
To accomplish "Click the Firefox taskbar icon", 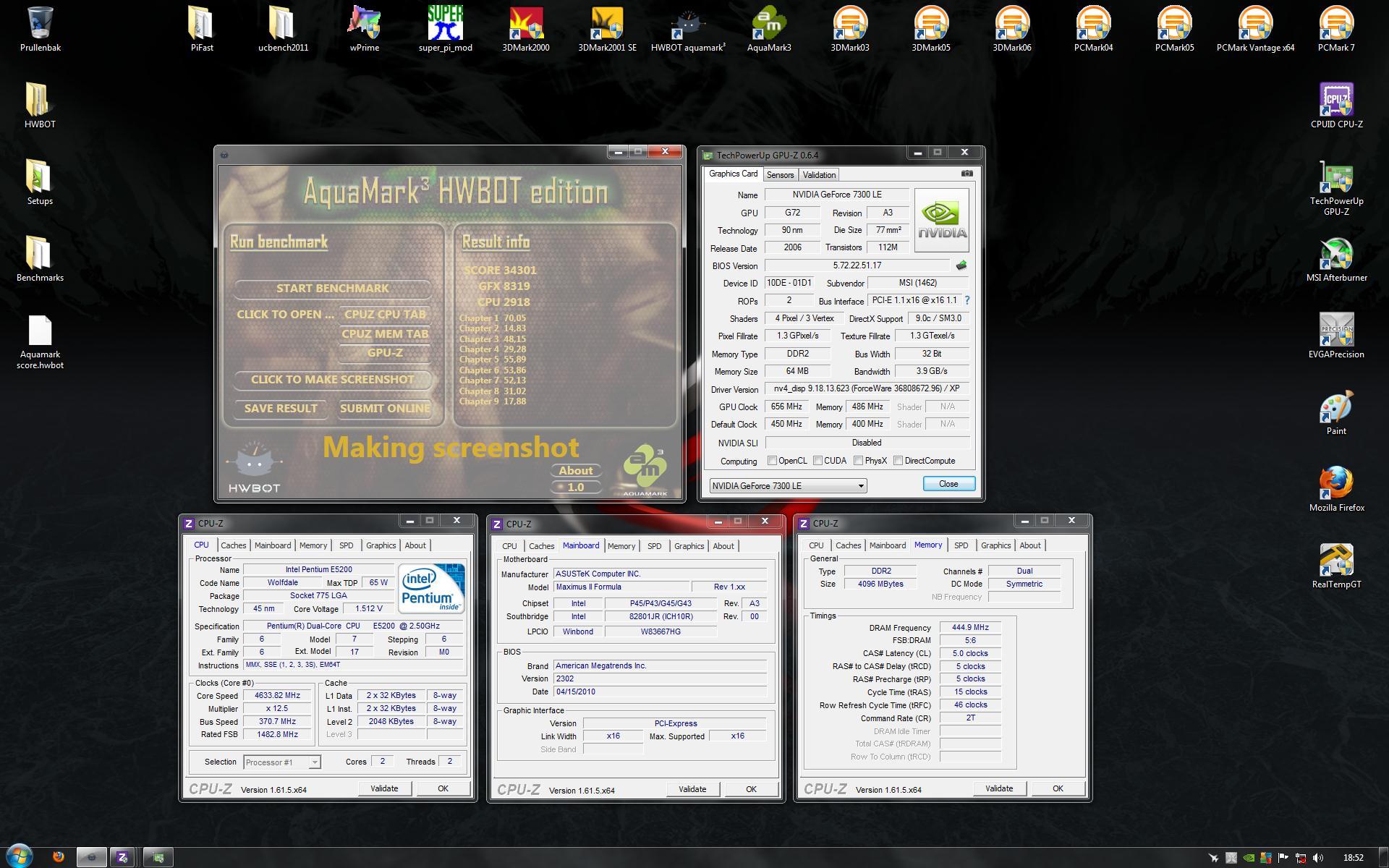I will 59,857.
